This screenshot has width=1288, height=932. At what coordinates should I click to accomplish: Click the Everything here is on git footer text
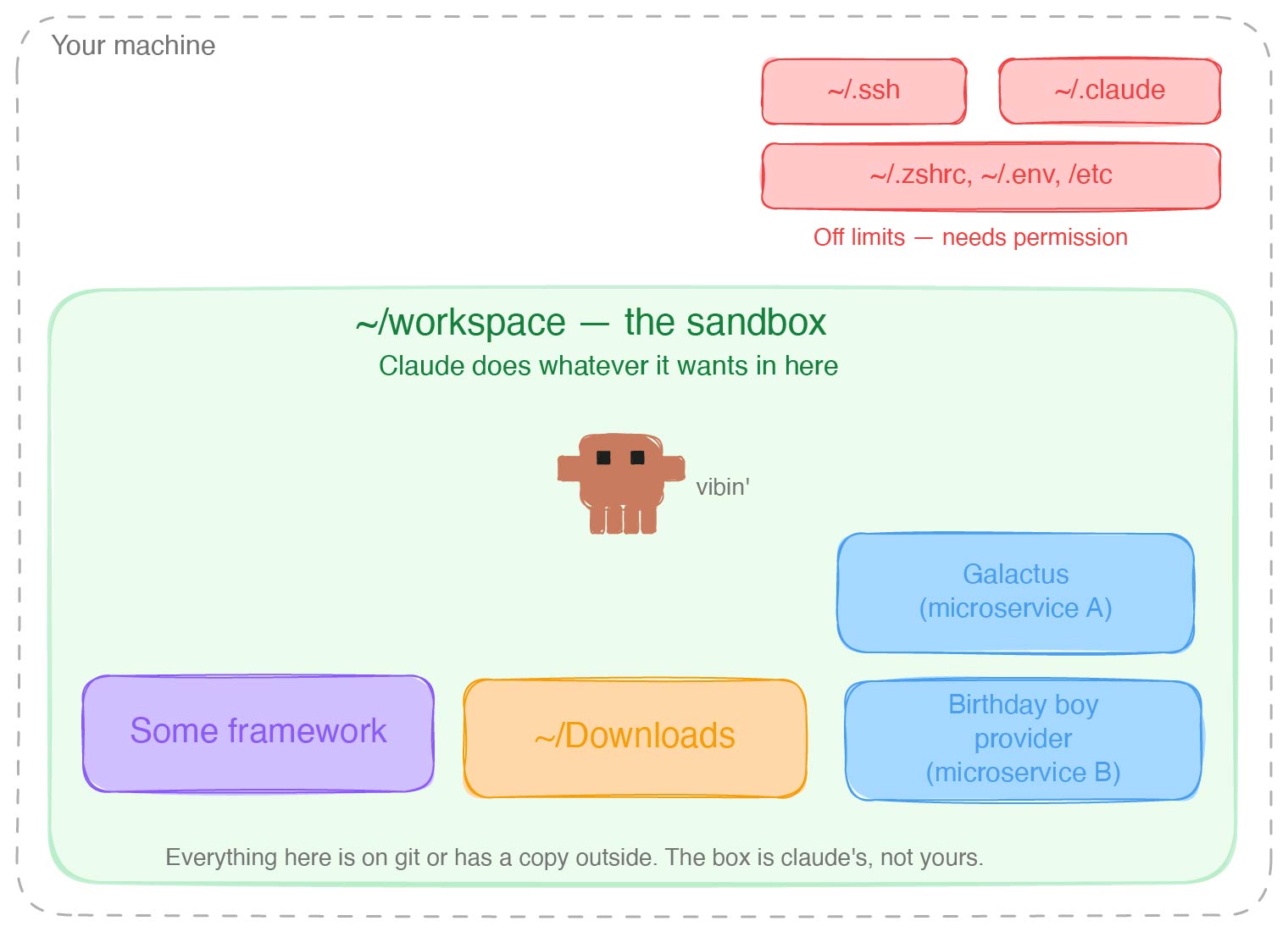tap(575, 857)
